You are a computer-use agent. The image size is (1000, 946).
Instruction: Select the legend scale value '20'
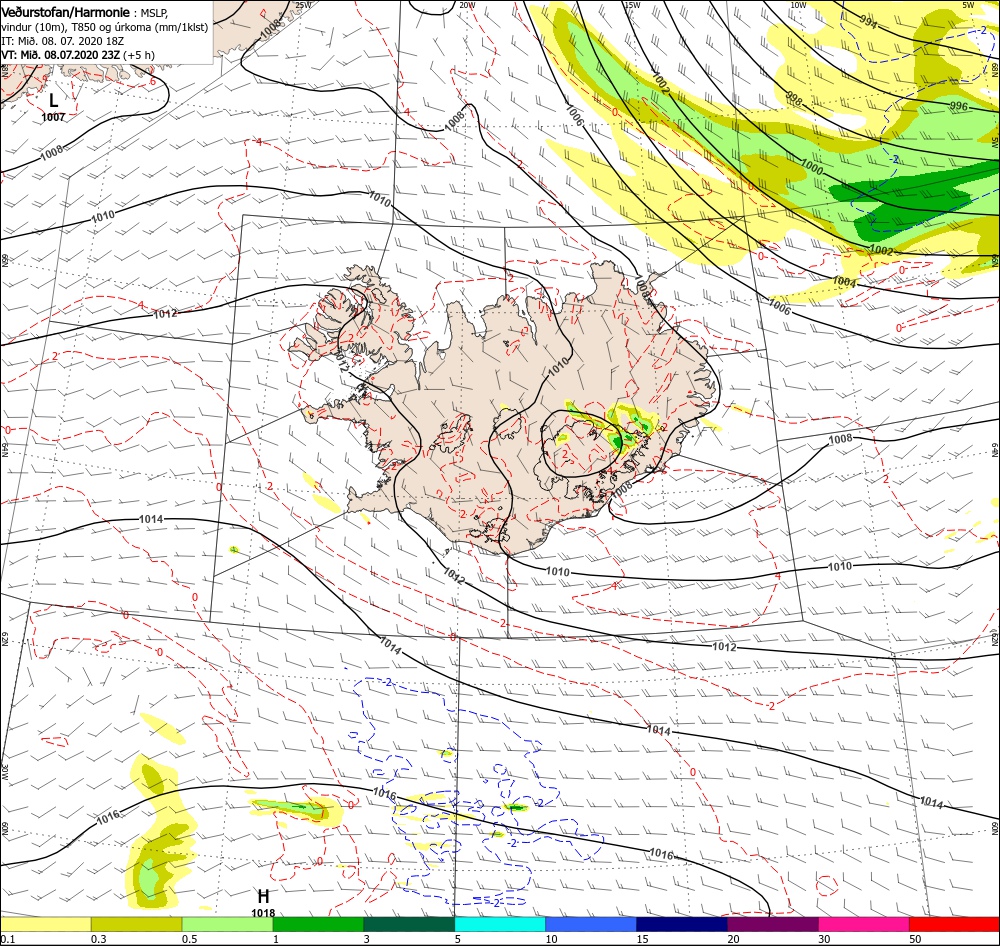[x=733, y=939]
